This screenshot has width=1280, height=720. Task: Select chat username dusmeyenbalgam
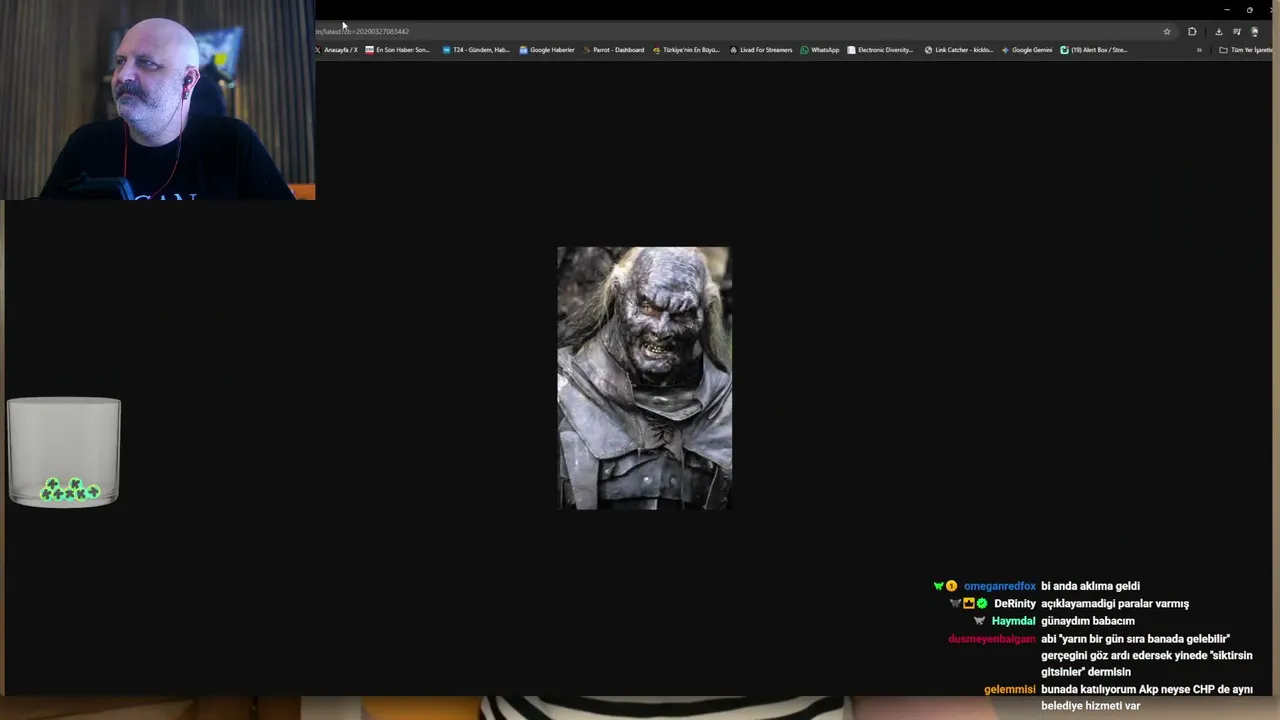pyautogui.click(x=991, y=639)
